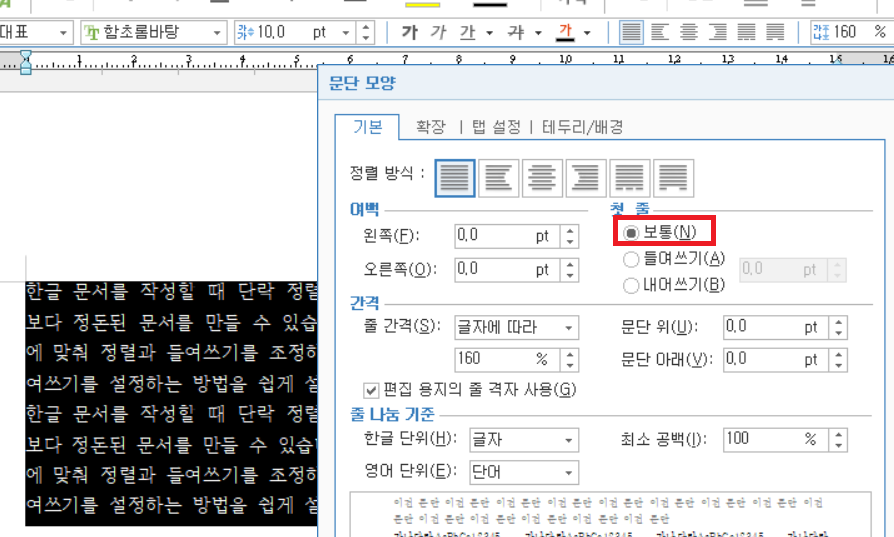Open the font color dropdown arrow
The width and height of the screenshot is (894, 537).
pyautogui.click(x=587, y=32)
